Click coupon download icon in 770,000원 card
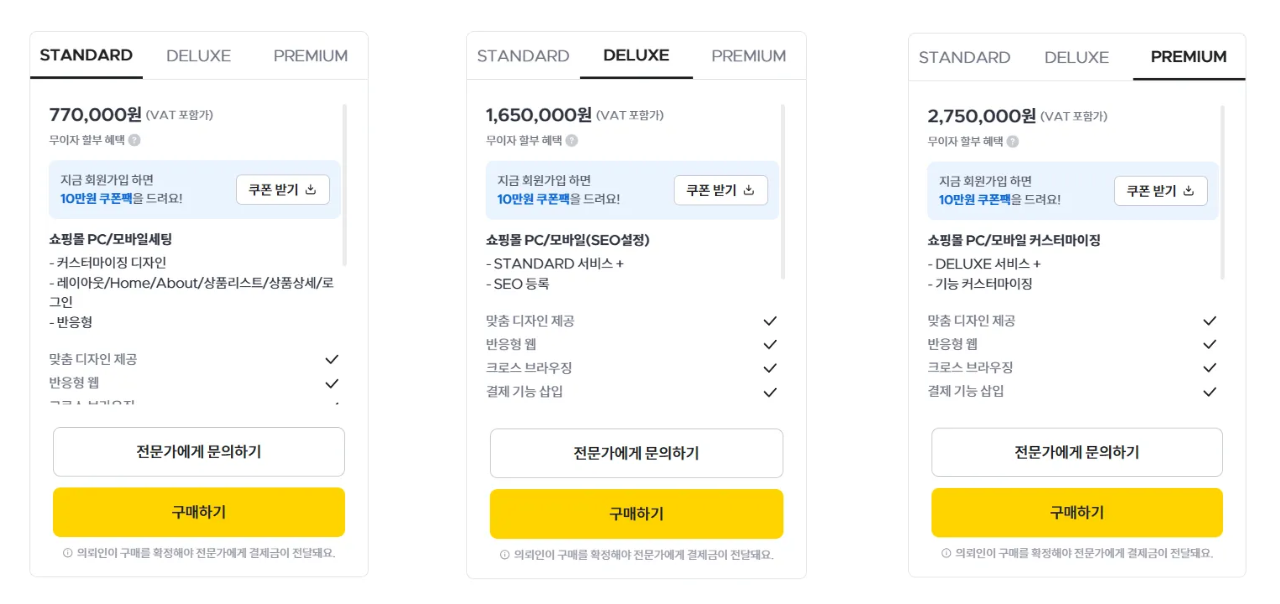This screenshot has width=1280, height=604. pos(310,190)
